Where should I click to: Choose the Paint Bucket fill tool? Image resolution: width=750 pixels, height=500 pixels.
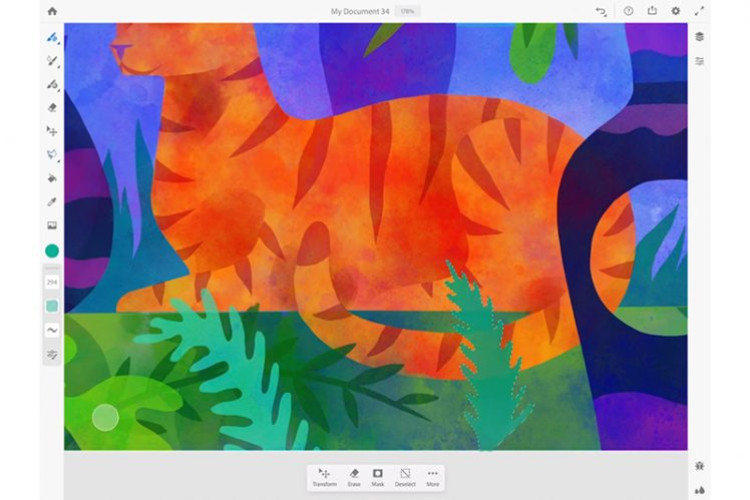point(52,178)
